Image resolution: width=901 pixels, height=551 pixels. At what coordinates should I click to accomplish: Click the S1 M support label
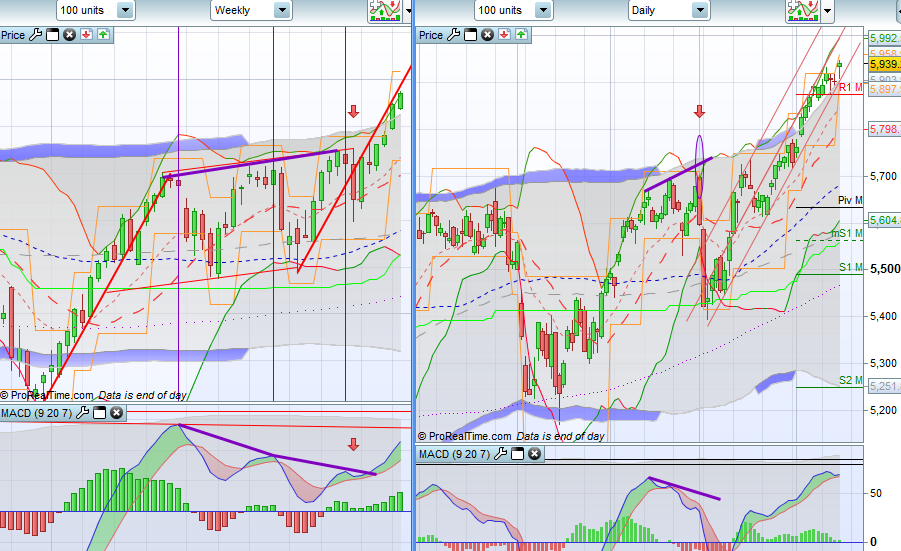point(851,267)
